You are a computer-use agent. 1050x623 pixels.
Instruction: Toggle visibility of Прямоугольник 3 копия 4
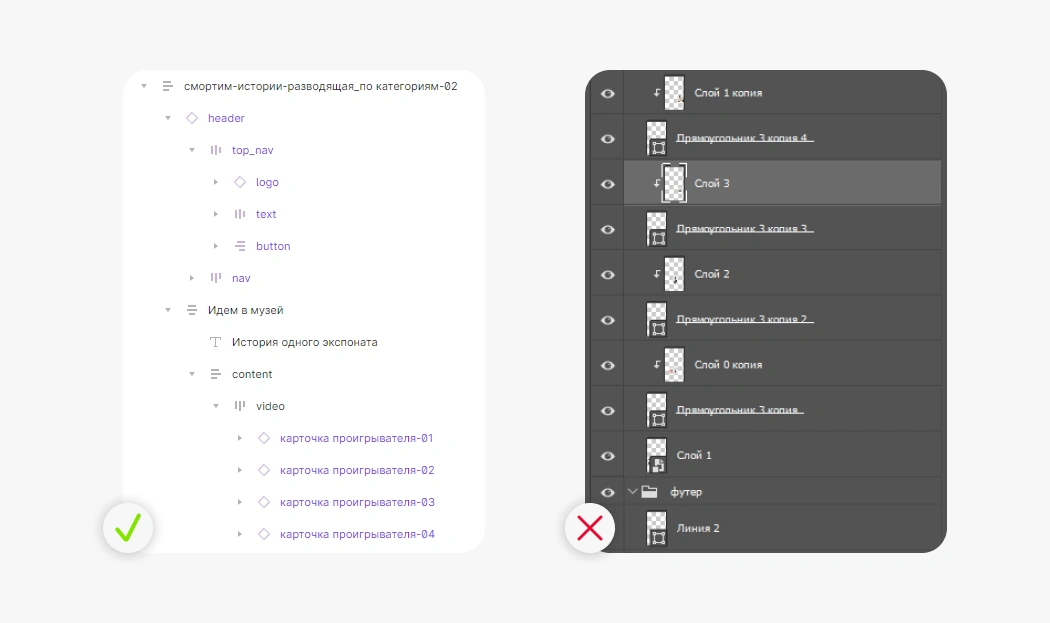click(x=607, y=139)
